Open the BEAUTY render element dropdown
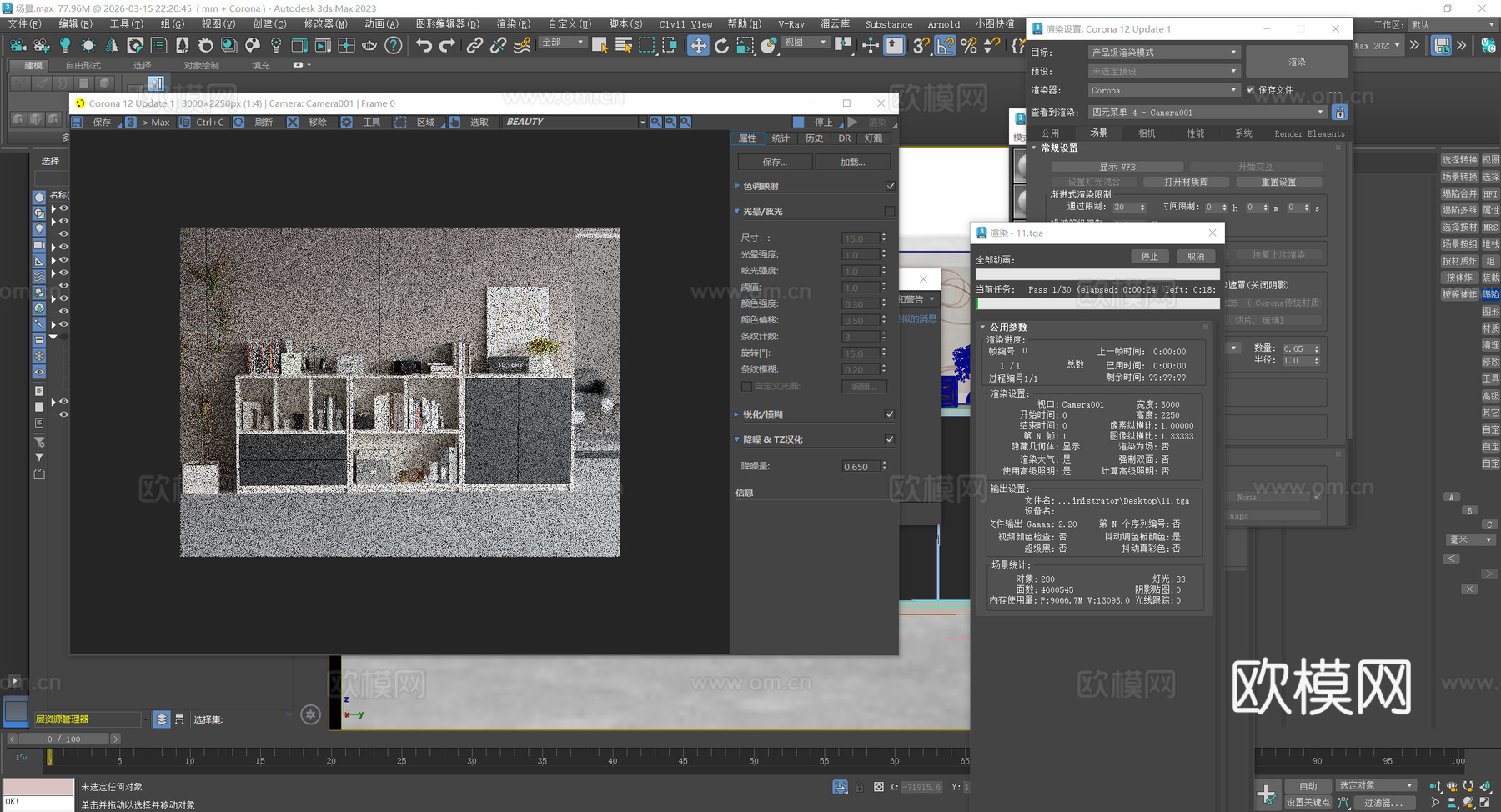This screenshot has height=812, width=1501. [x=575, y=122]
